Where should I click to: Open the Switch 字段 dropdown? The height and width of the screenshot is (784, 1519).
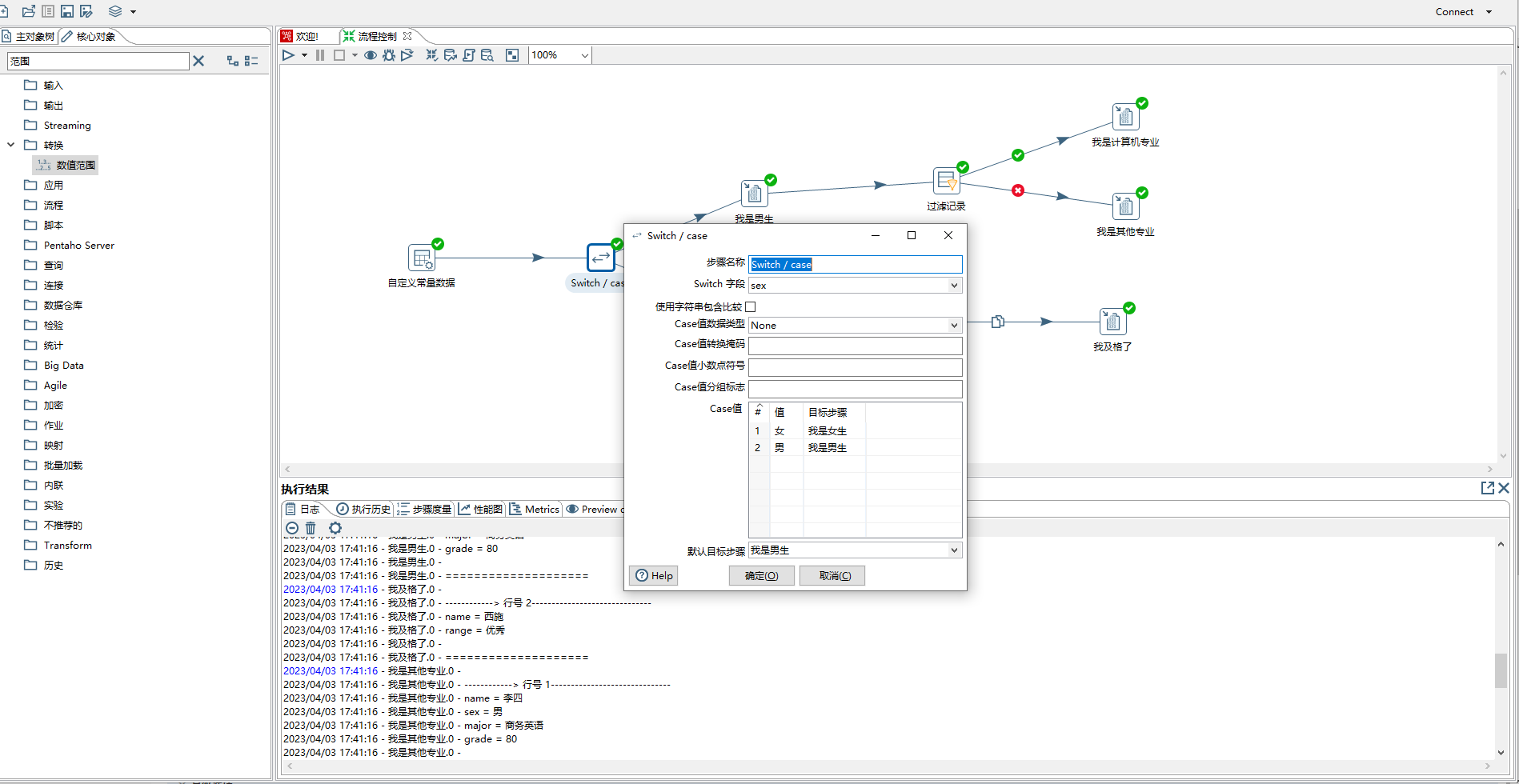coord(954,286)
